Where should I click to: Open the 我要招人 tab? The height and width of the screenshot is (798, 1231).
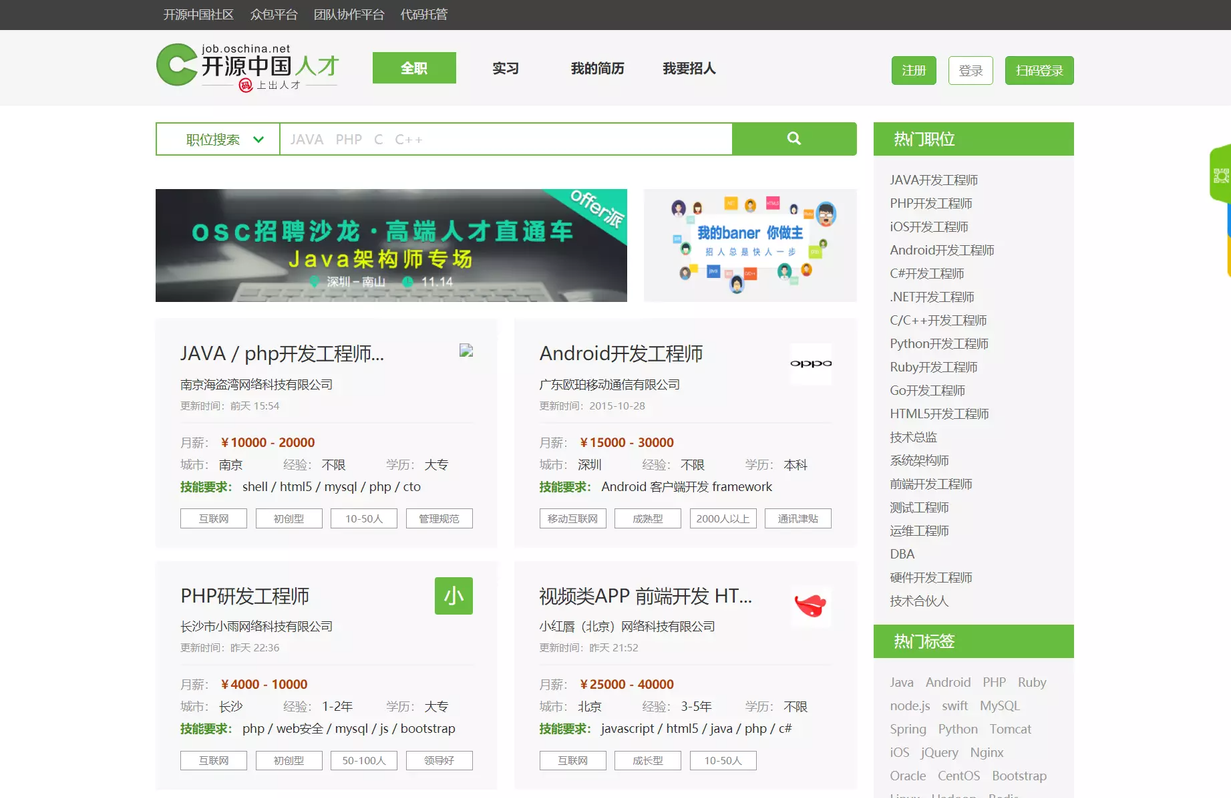689,68
